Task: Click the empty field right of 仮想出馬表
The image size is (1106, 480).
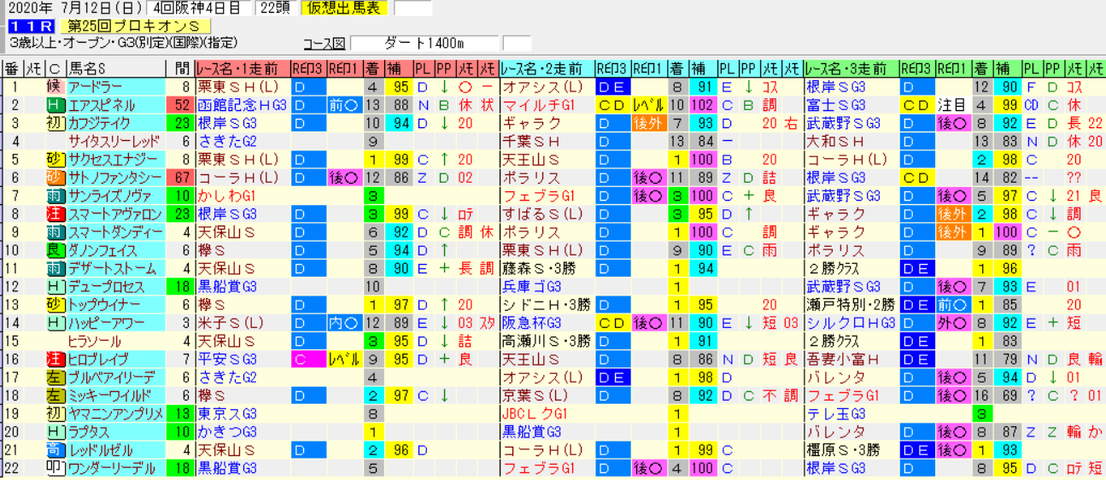Action: pyautogui.click(x=413, y=8)
